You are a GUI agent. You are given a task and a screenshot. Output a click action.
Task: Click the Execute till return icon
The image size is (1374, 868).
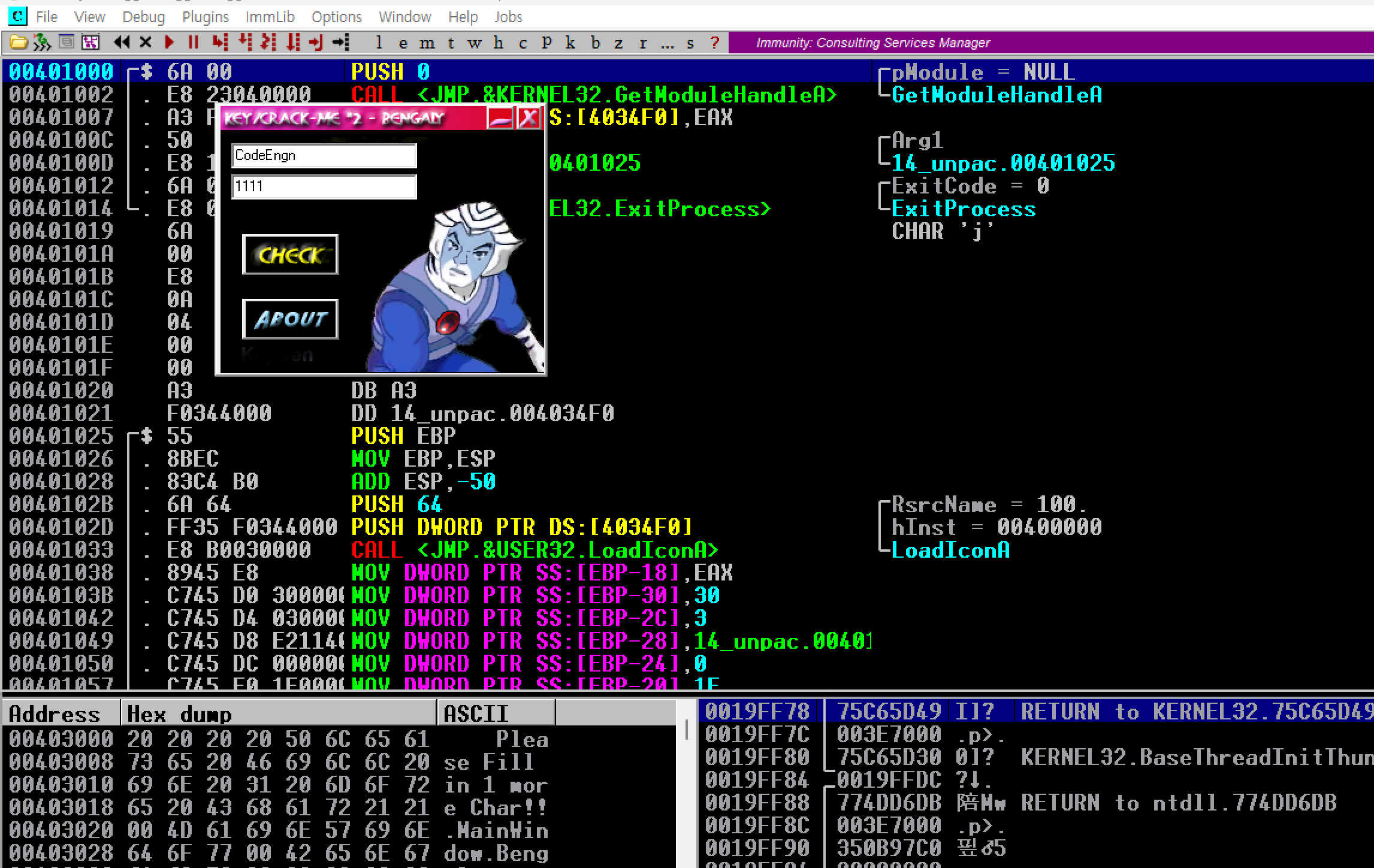[316, 43]
